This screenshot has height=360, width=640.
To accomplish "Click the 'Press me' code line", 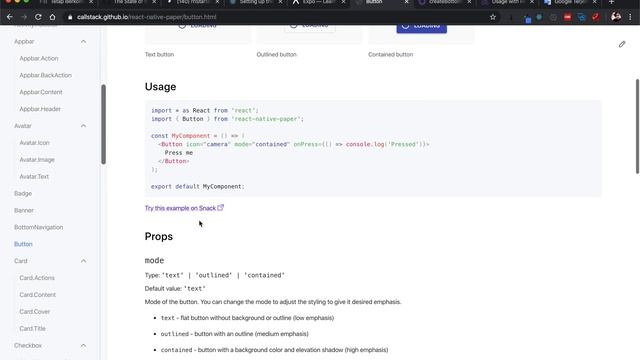I will click(x=178, y=153).
